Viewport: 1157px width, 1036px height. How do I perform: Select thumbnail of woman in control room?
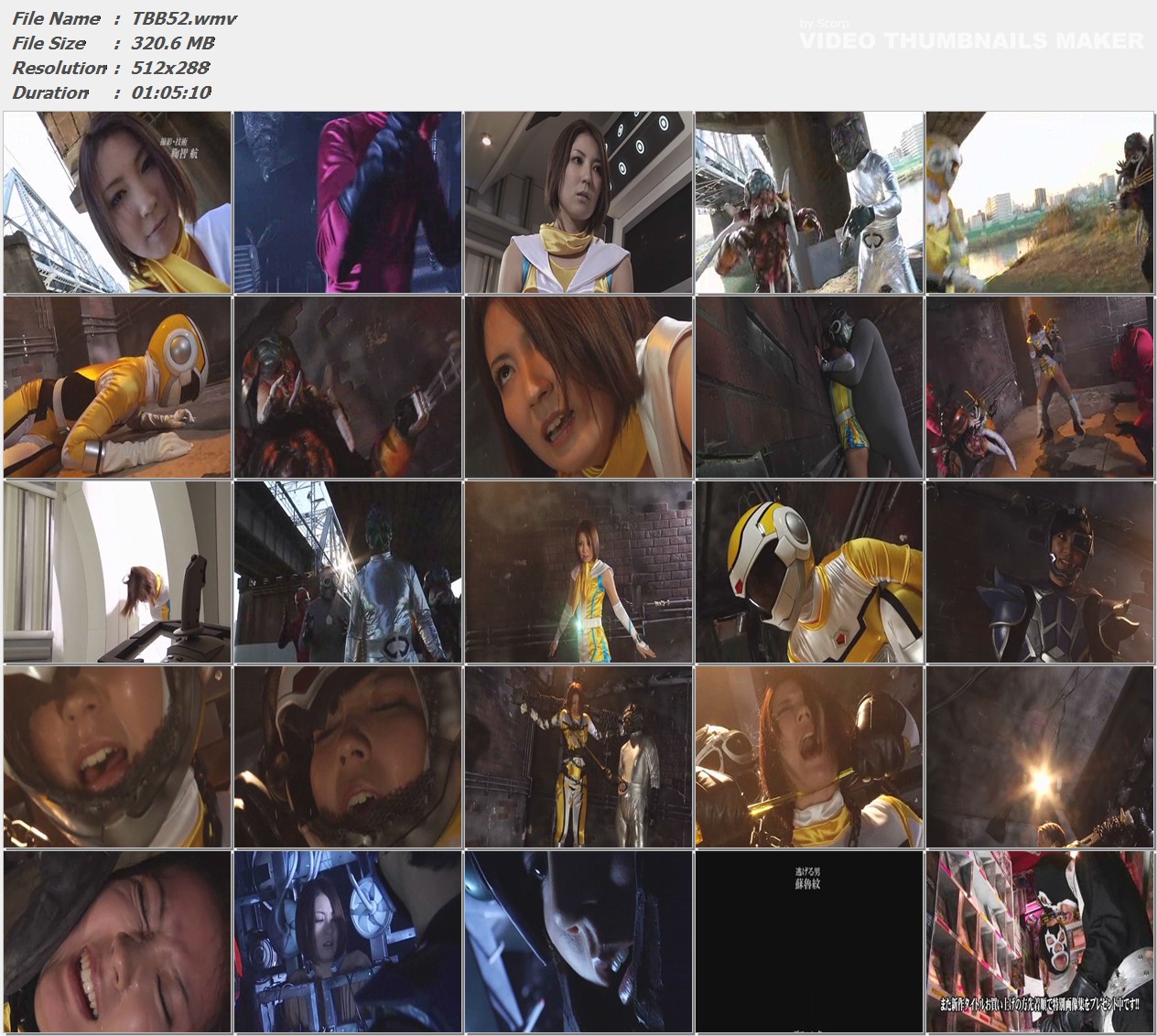coord(578,202)
